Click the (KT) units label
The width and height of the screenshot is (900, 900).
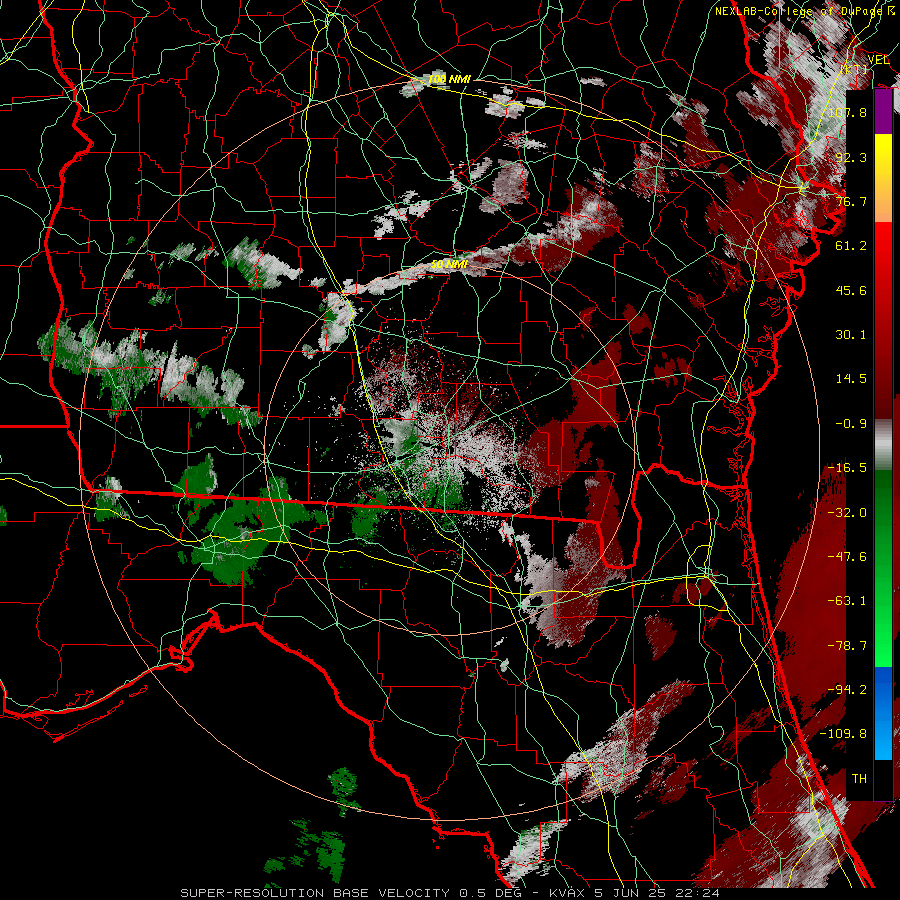coord(855,69)
